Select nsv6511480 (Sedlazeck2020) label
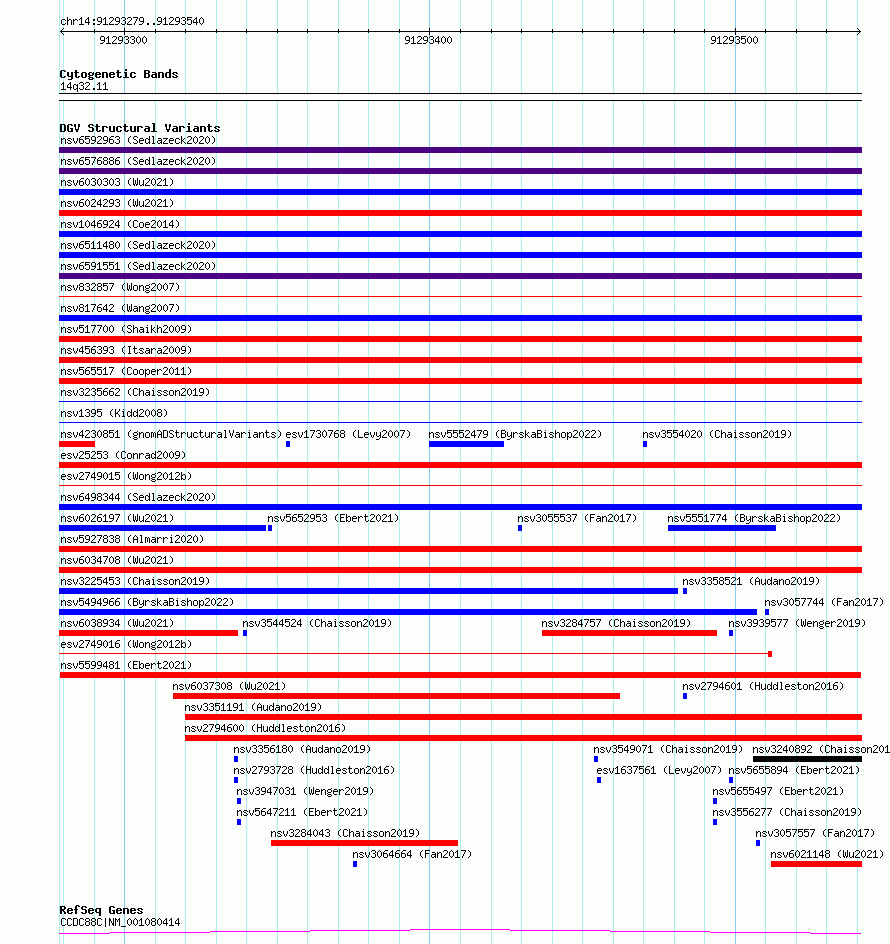This screenshot has height=944, width=890. tap(138, 246)
